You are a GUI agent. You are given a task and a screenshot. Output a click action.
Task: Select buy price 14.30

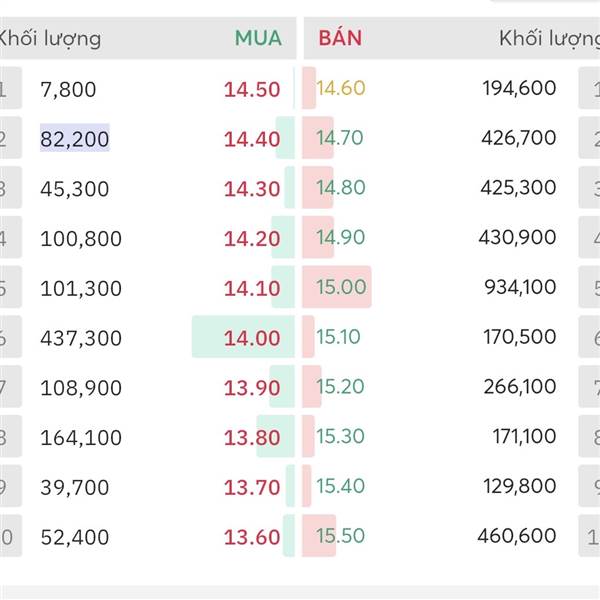252,189
